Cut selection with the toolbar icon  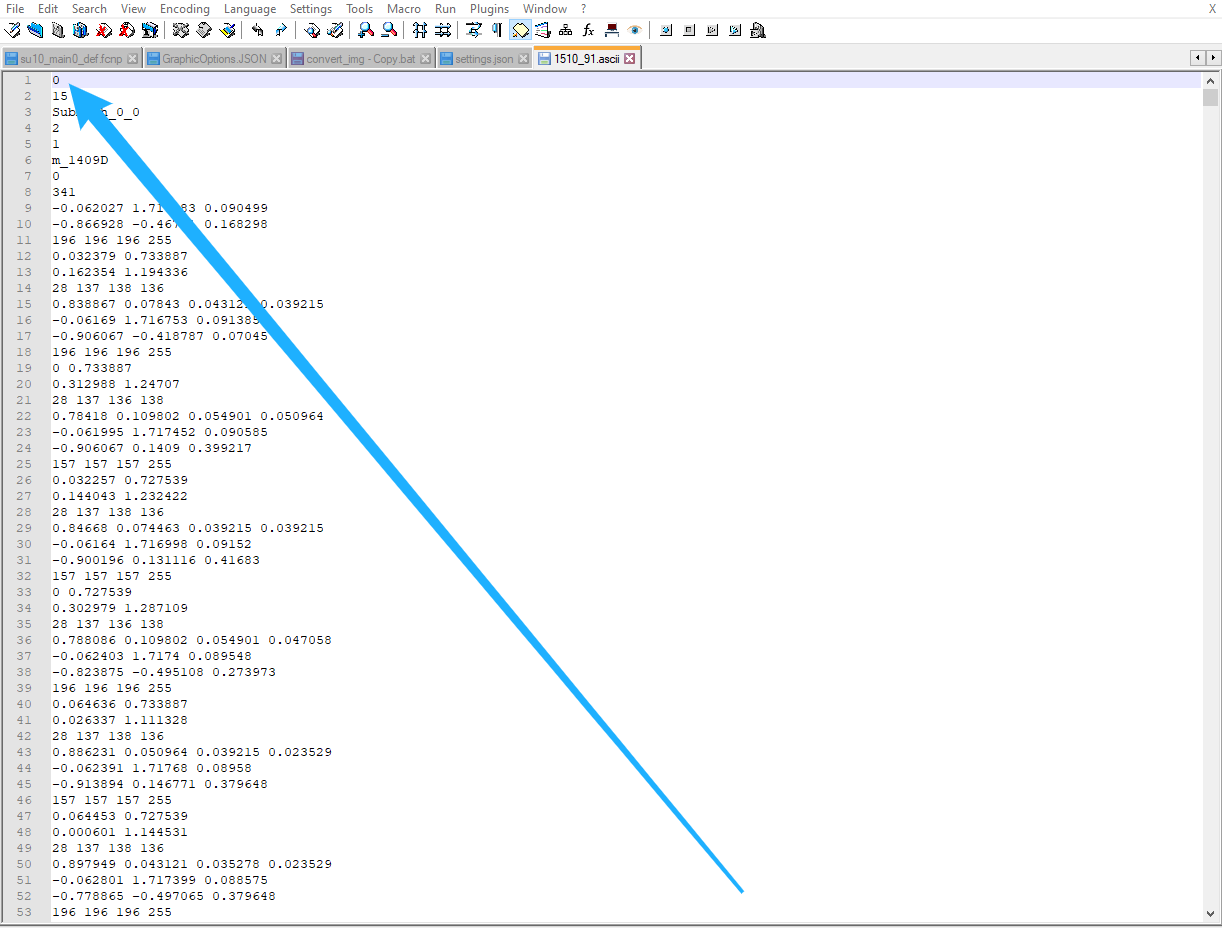click(x=181, y=30)
